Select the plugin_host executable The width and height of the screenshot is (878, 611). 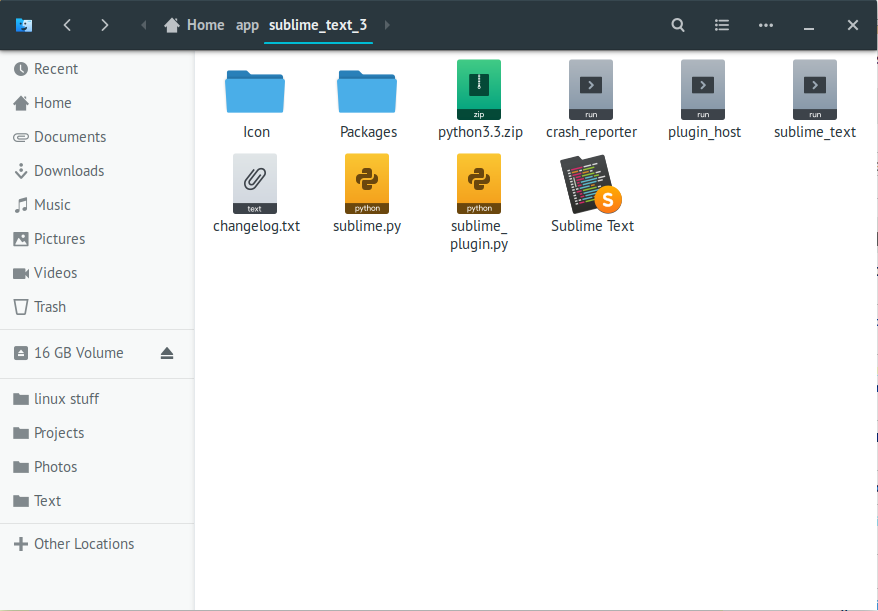703,89
